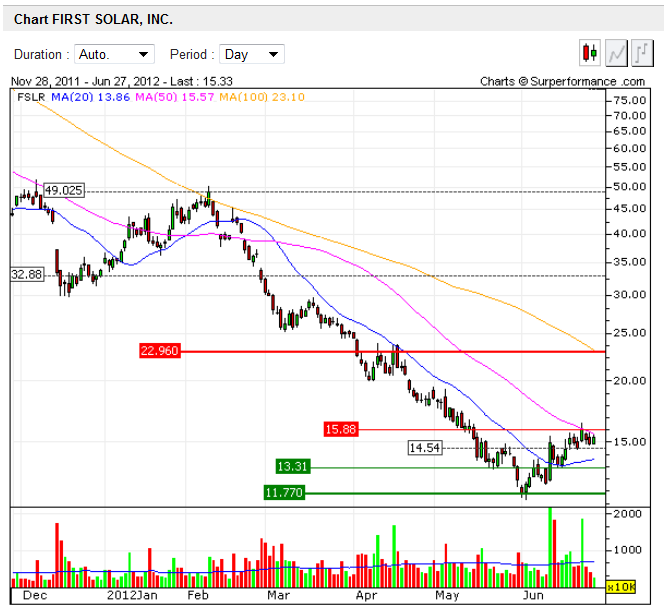
Task: Click the Chart FIRST SOLAR, INC. title
Action: coord(93,19)
